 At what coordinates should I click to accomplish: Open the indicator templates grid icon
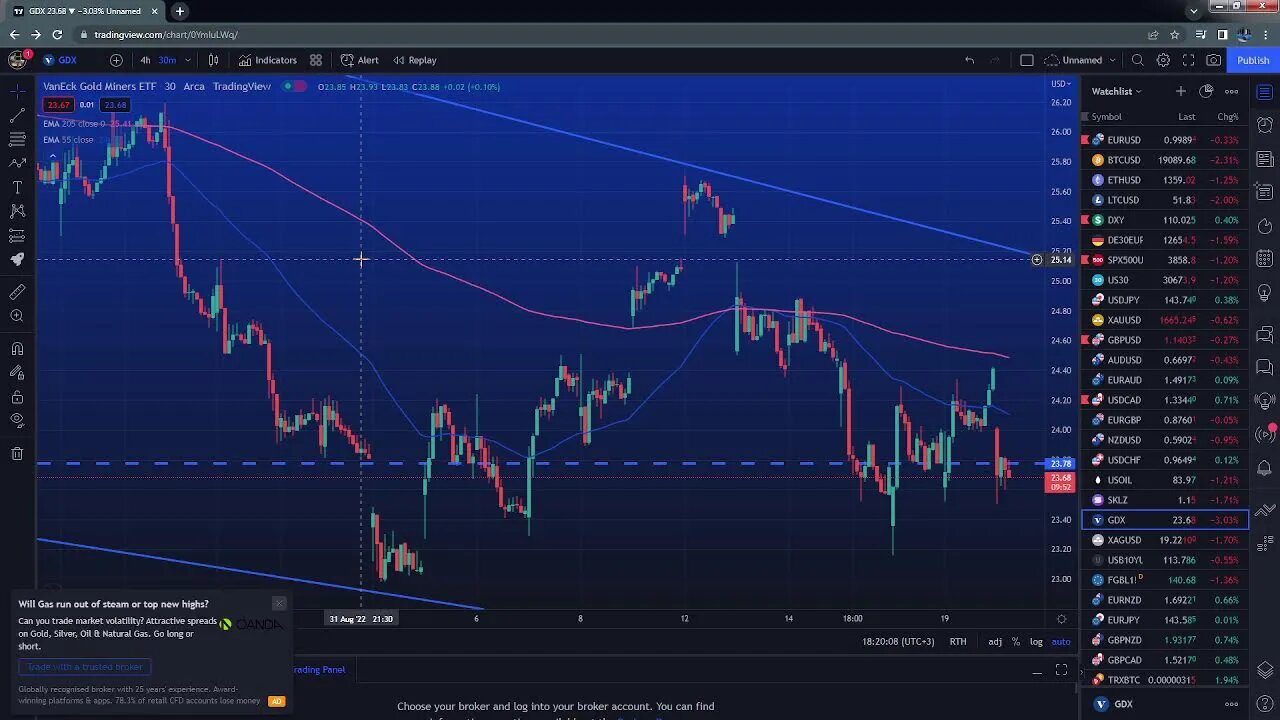click(x=316, y=60)
